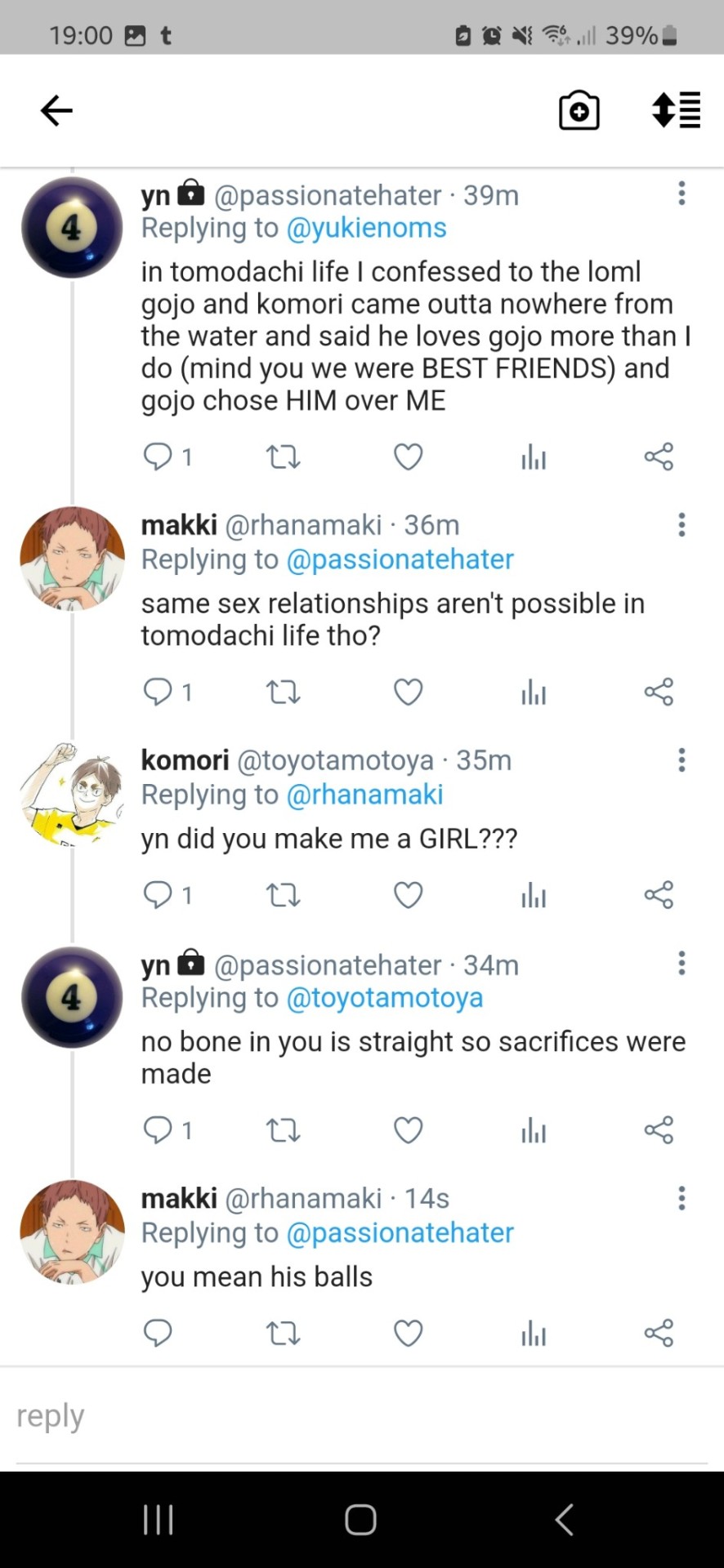View analytics on makki's 36m tweet
The width and height of the screenshot is (724, 1568).
534,693
